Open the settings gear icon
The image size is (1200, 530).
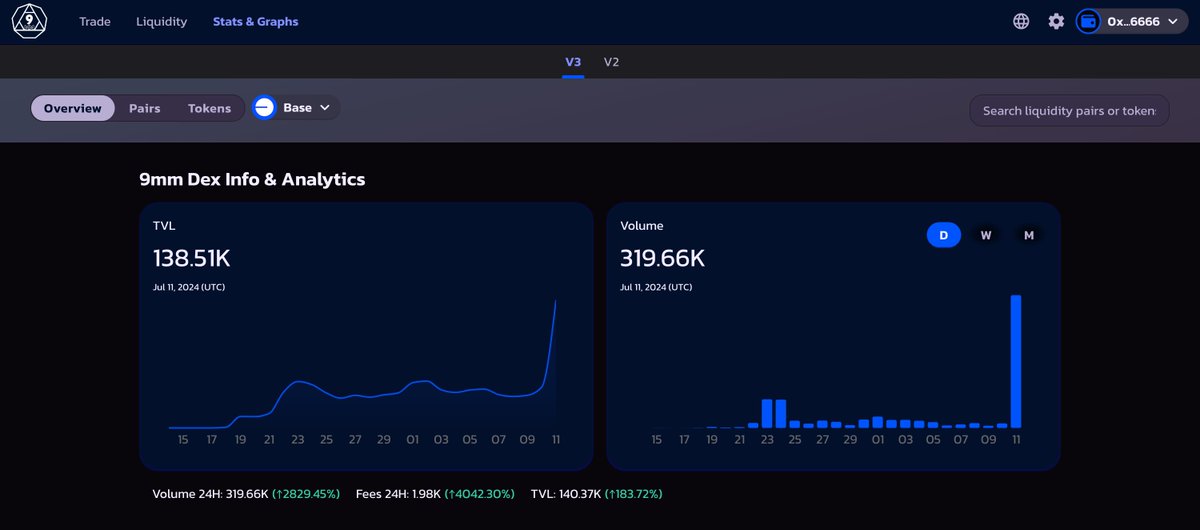pos(1056,21)
